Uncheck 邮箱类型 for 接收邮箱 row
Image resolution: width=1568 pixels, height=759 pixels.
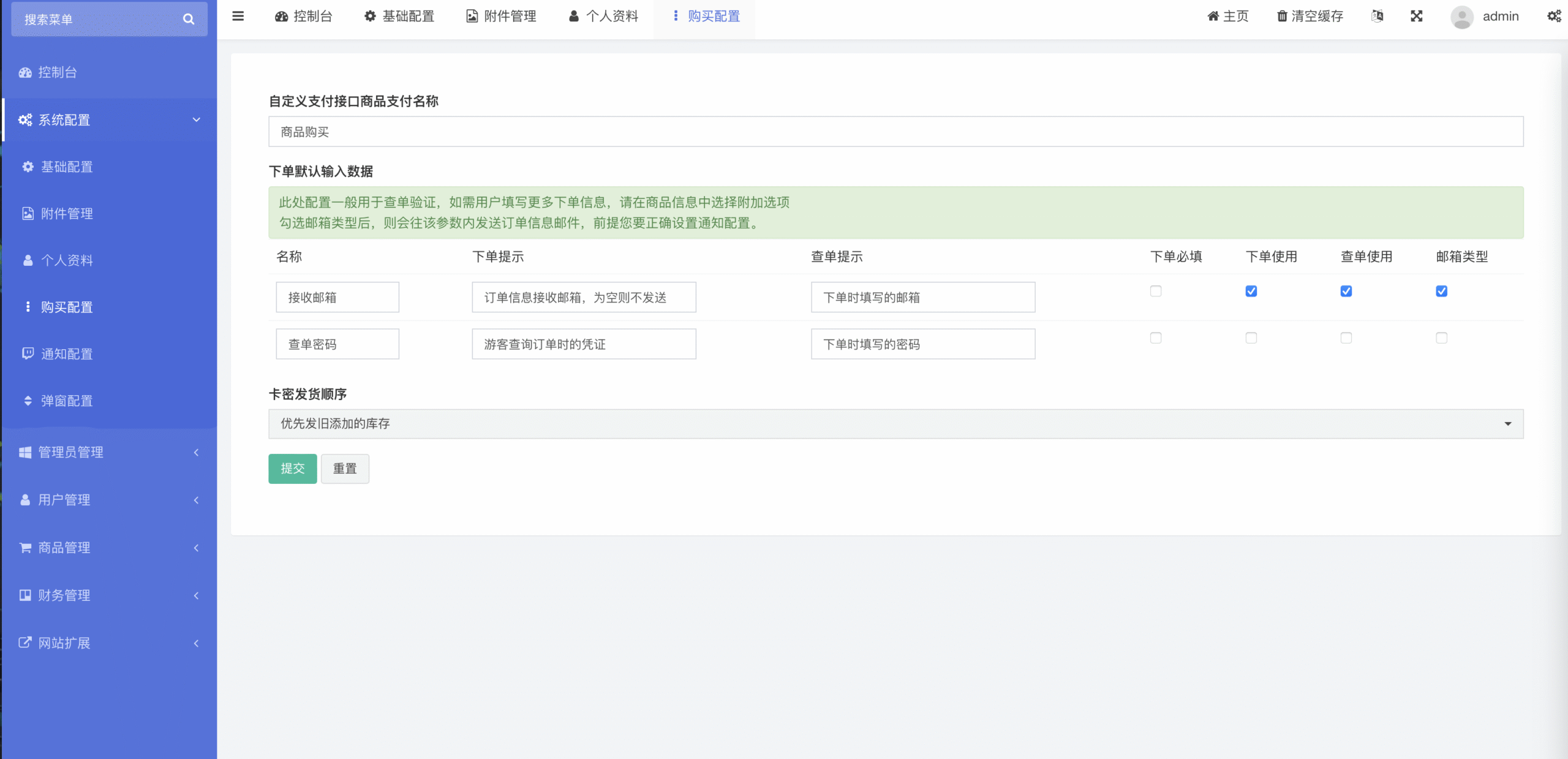click(1441, 291)
